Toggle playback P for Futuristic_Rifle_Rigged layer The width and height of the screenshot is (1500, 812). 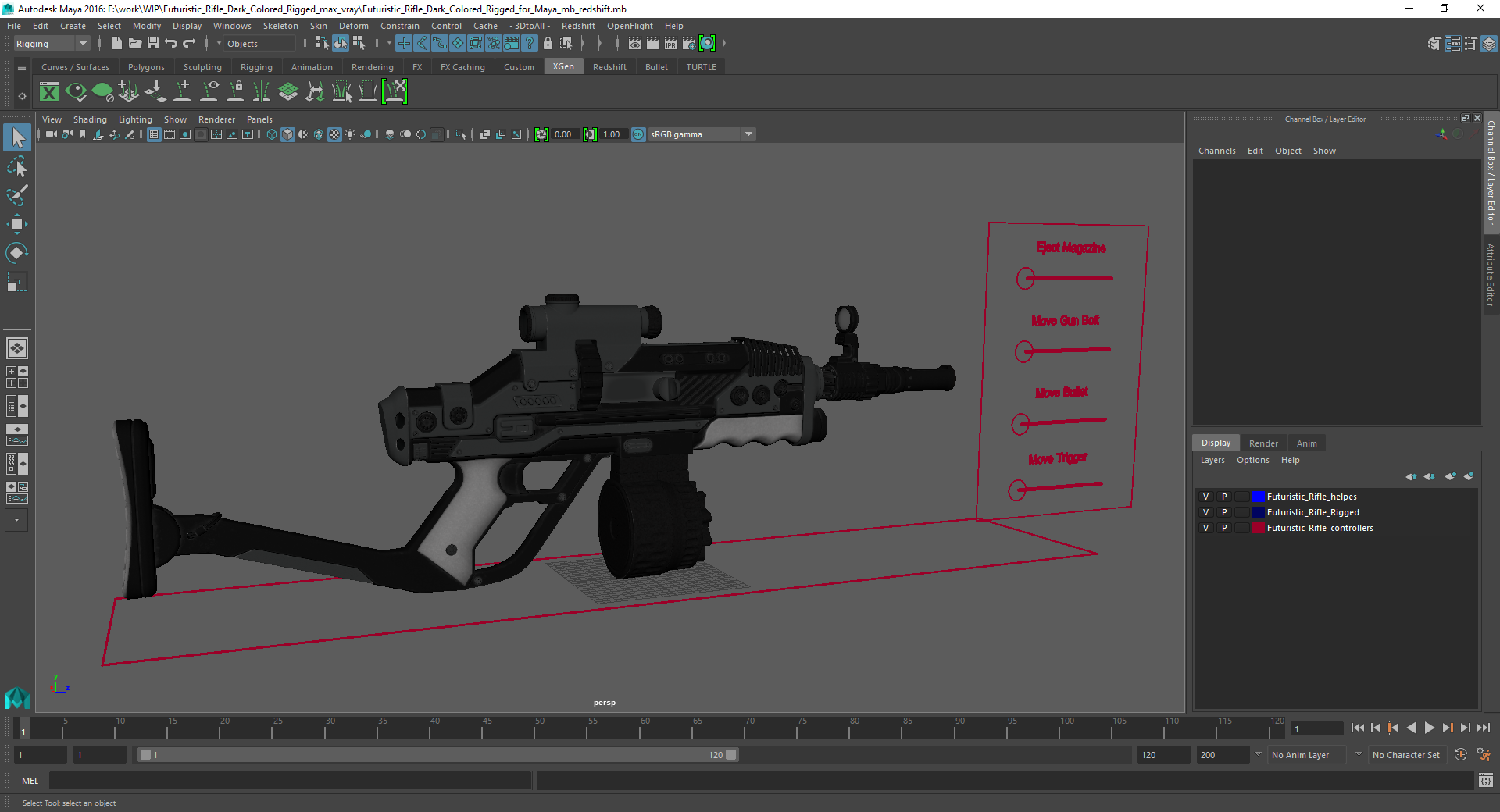pos(1224,512)
